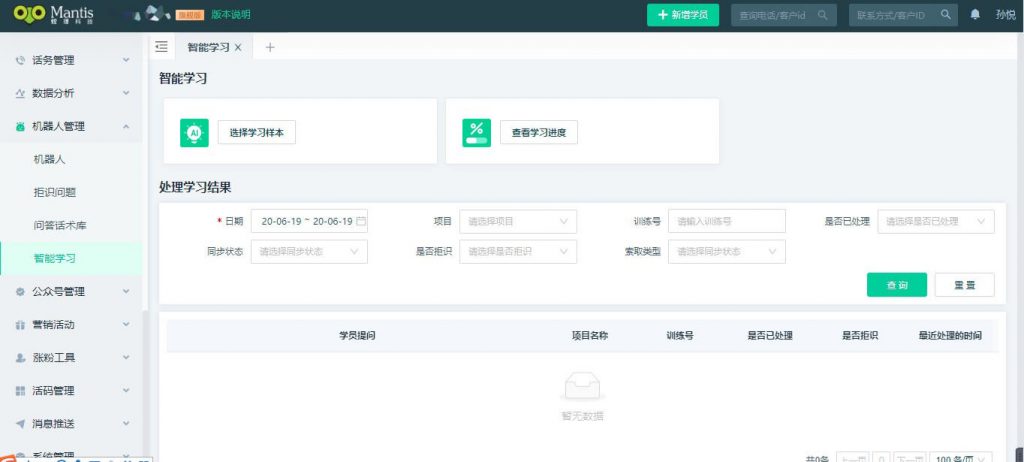Image resolution: width=1024 pixels, height=462 pixels.
Task: Focus the 查询电话/客户id search field
Action: [784, 15]
